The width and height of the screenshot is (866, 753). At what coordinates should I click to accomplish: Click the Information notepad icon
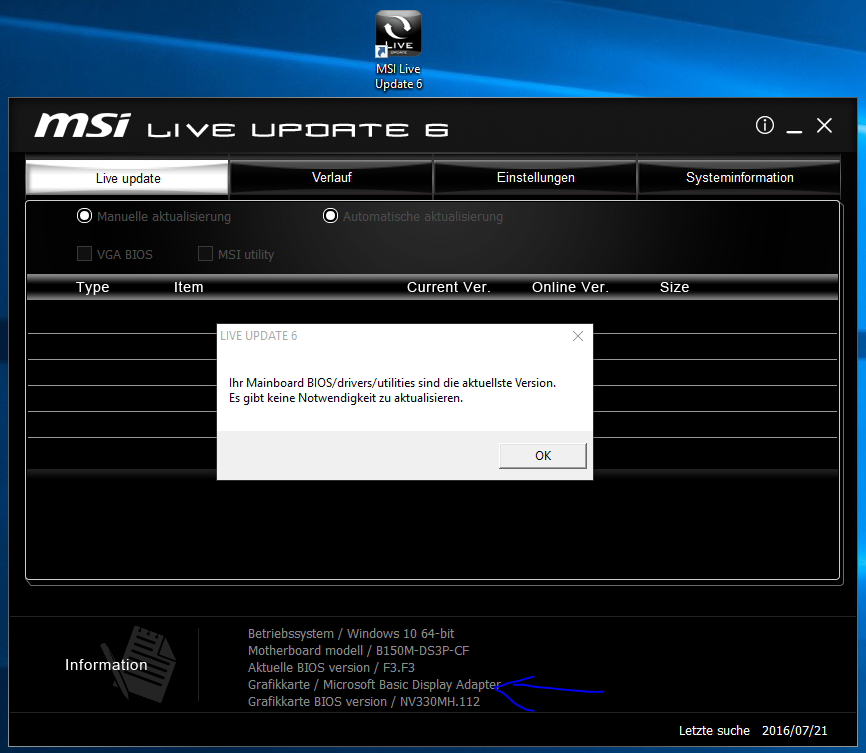point(139,664)
